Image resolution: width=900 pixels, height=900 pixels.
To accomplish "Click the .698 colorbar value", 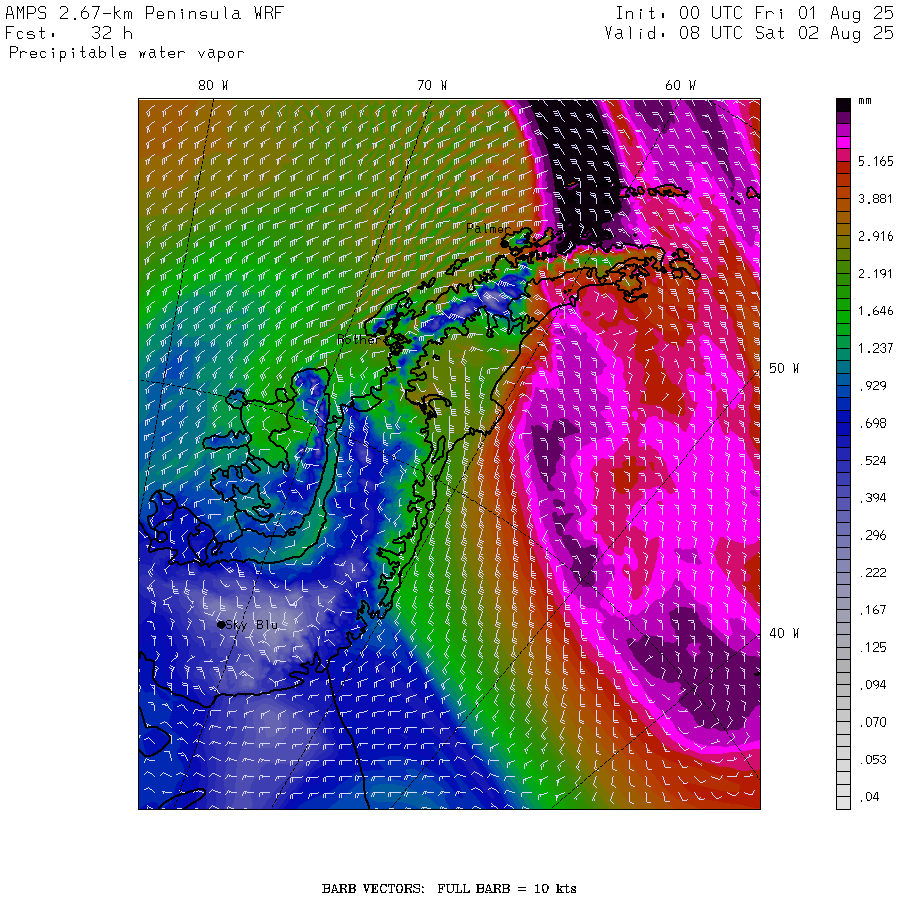I will (x=875, y=424).
